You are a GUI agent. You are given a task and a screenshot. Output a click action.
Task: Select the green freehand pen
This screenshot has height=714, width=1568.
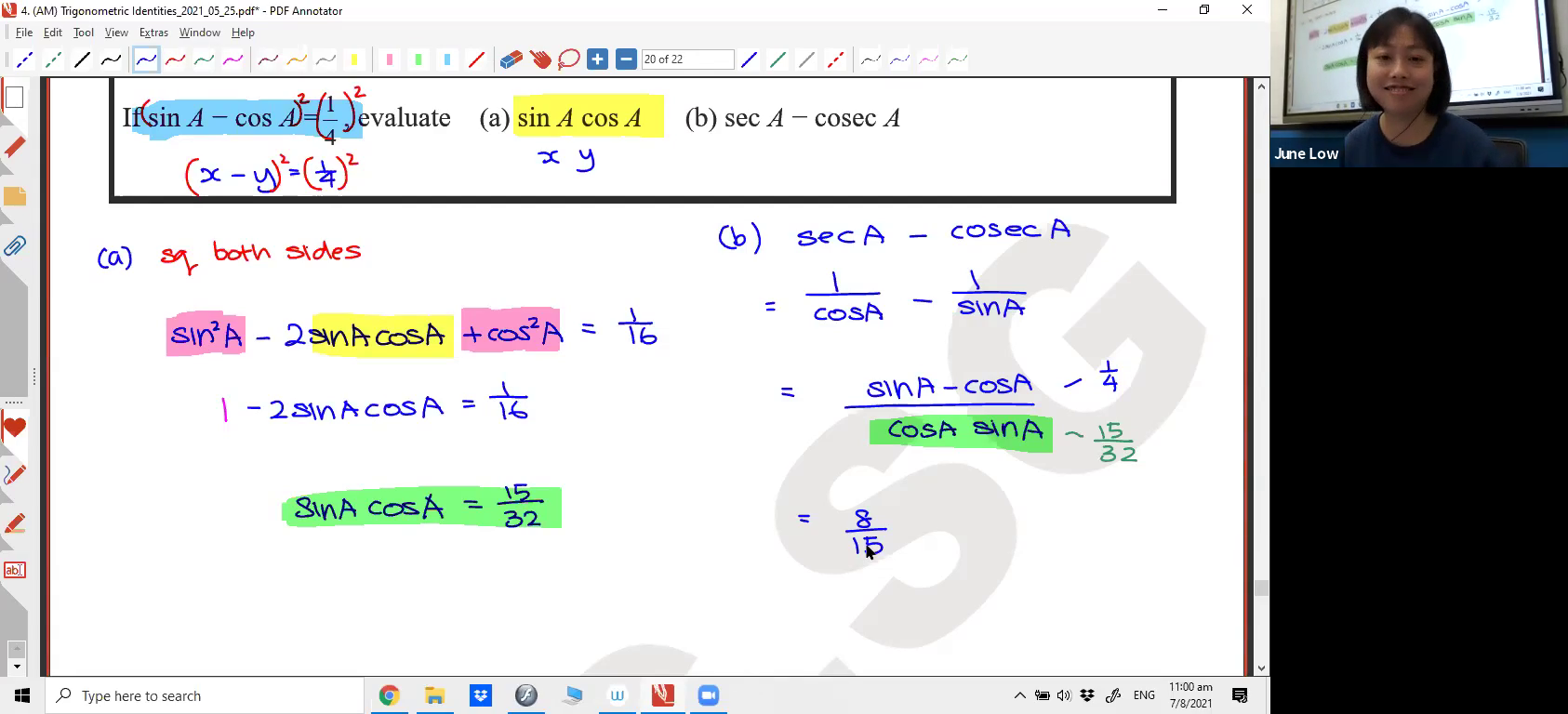(x=204, y=60)
